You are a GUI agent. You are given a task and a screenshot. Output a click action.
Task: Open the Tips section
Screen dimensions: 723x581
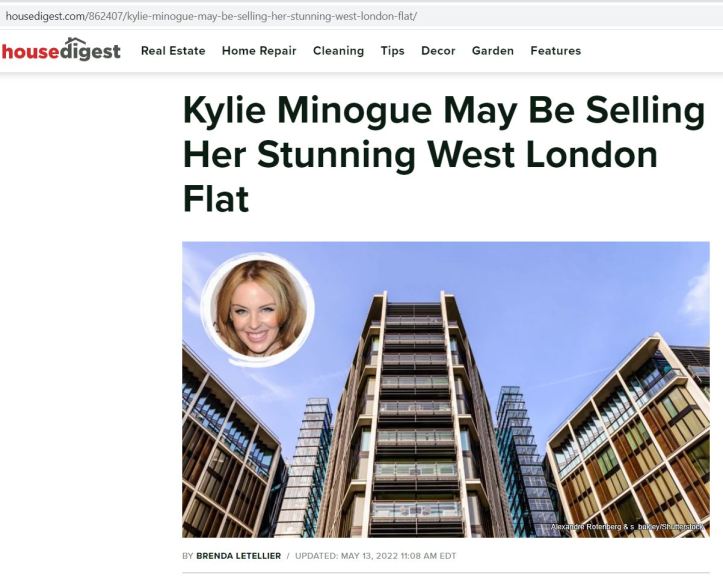pos(392,51)
